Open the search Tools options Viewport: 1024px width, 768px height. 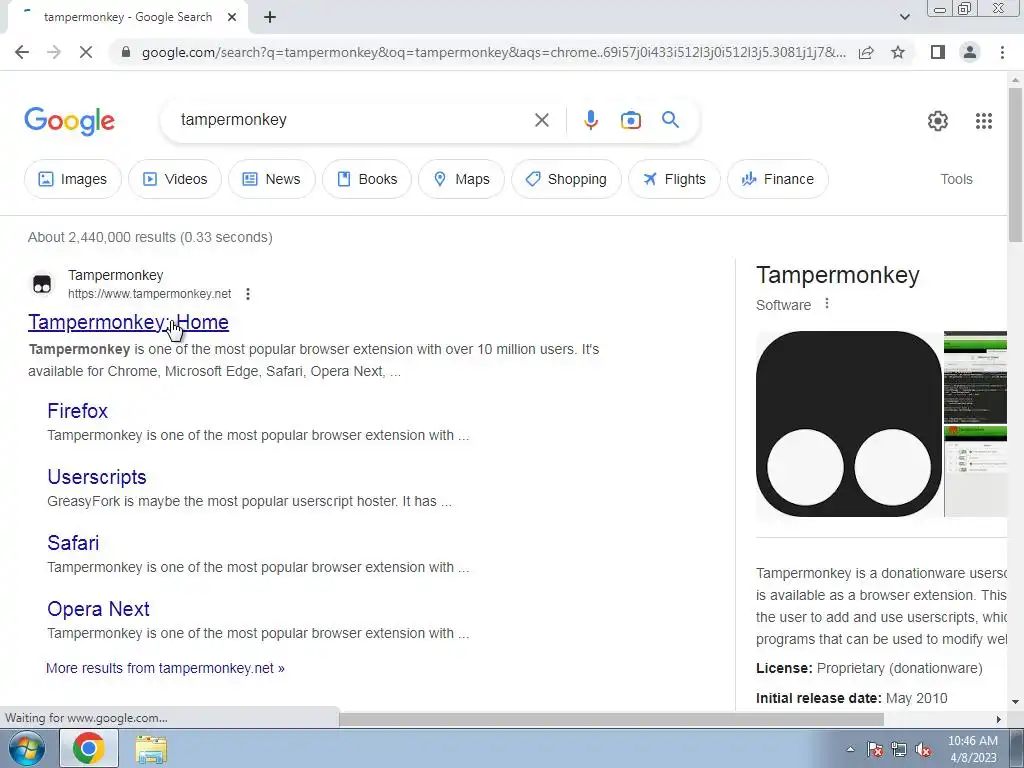tap(956, 179)
